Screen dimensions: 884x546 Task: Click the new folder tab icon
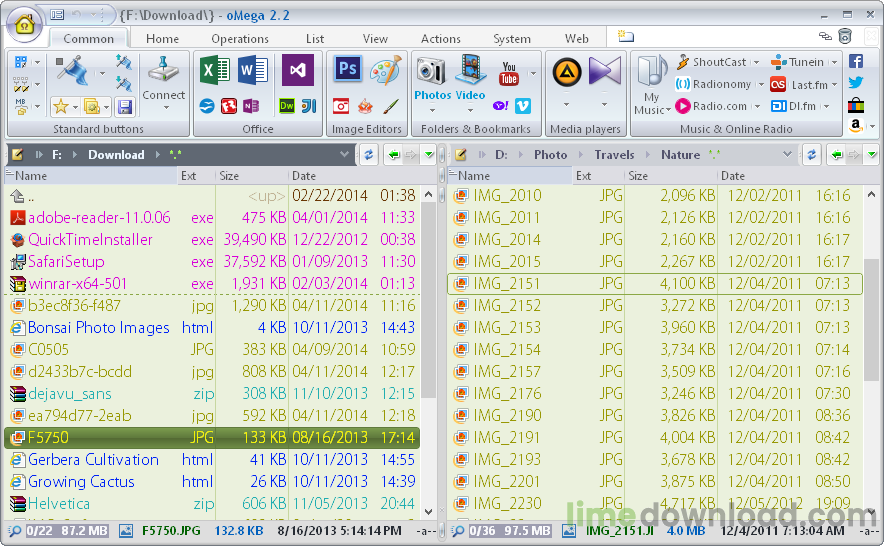tap(626, 37)
